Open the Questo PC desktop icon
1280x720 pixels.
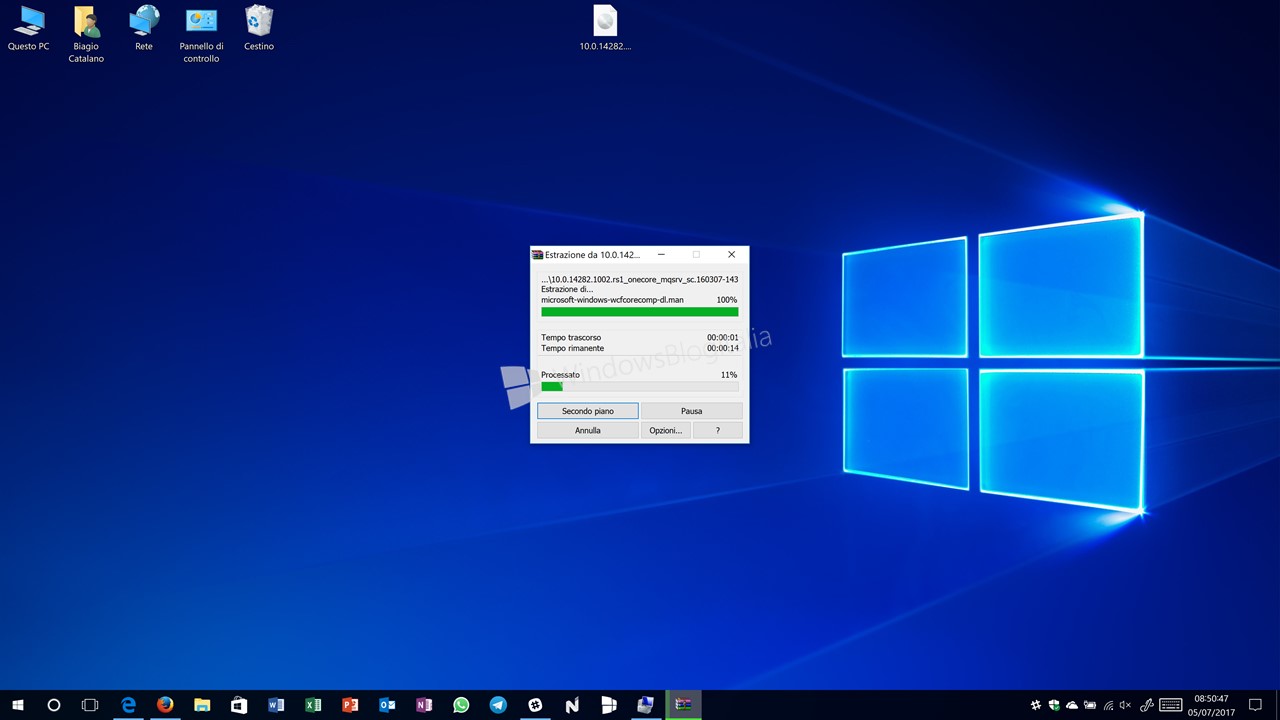[x=28, y=28]
